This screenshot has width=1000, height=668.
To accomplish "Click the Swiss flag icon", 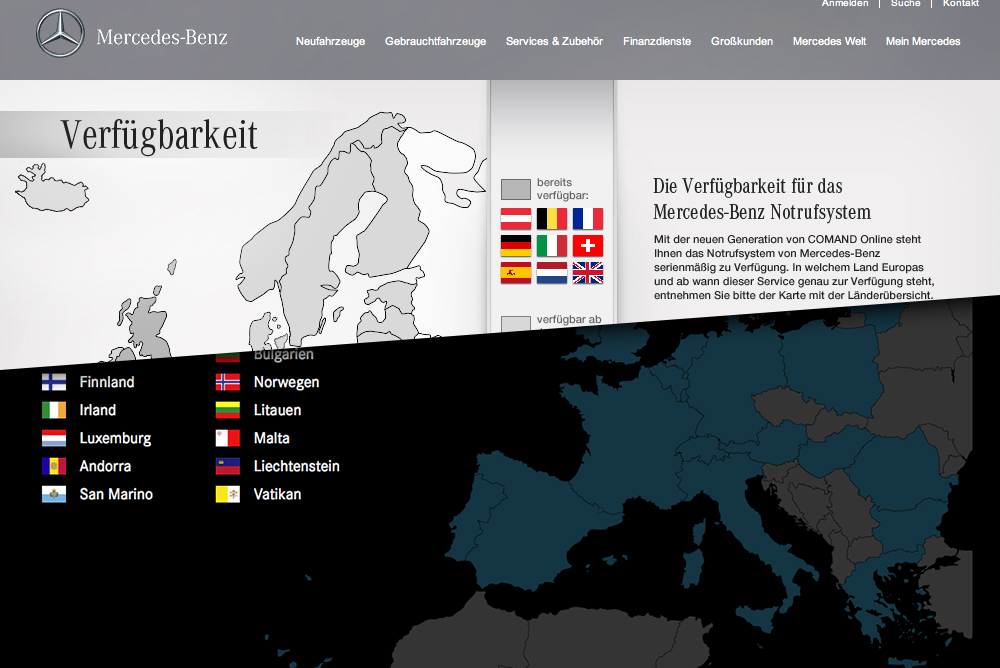I will point(588,246).
